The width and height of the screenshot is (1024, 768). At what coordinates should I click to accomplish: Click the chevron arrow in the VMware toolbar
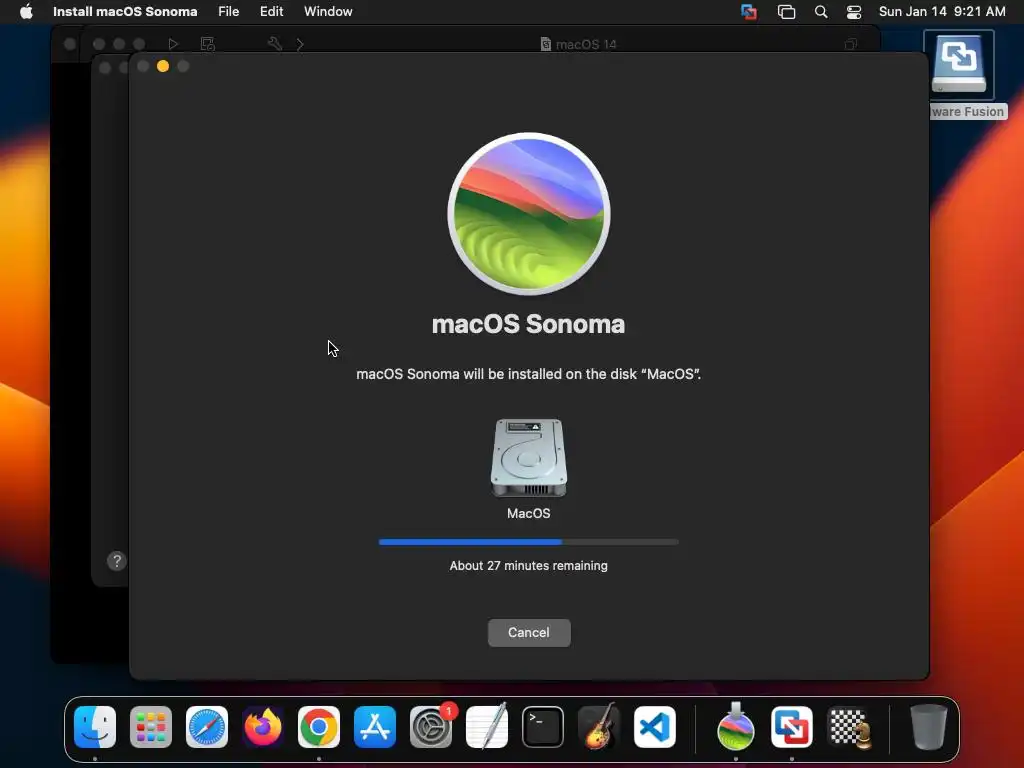300,44
